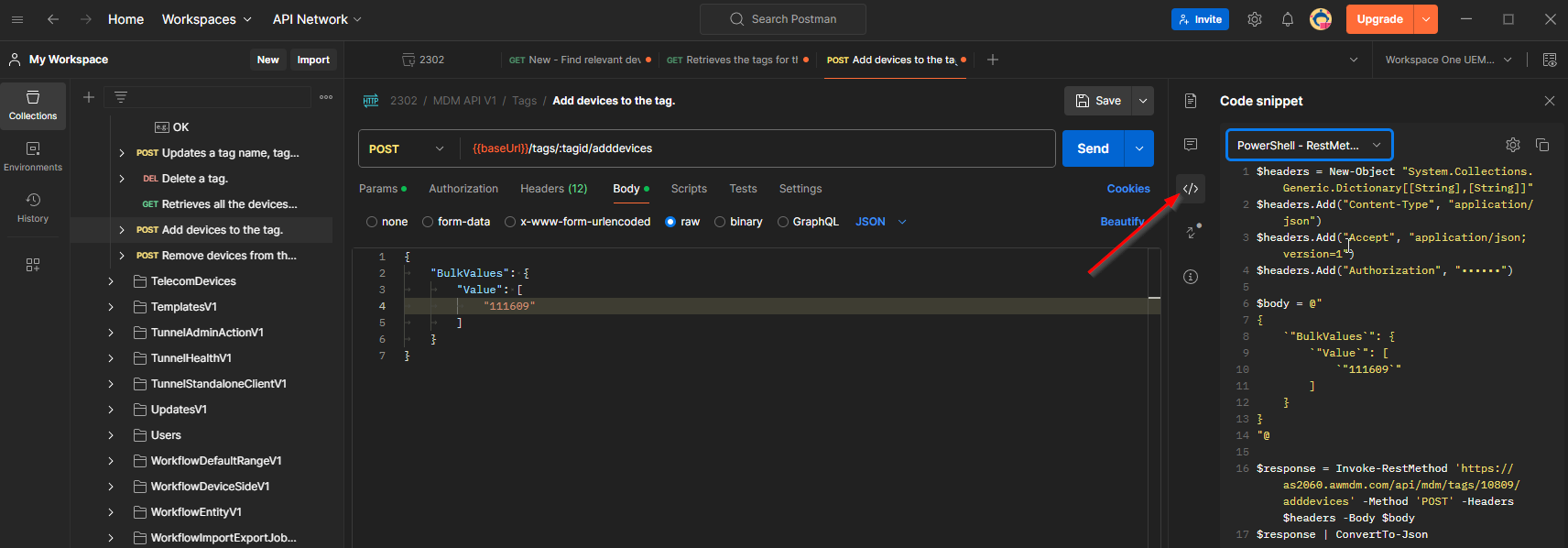Open the Send options arrow
The height and width of the screenshot is (548, 1568).
pyautogui.click(x=1139, y=148)
